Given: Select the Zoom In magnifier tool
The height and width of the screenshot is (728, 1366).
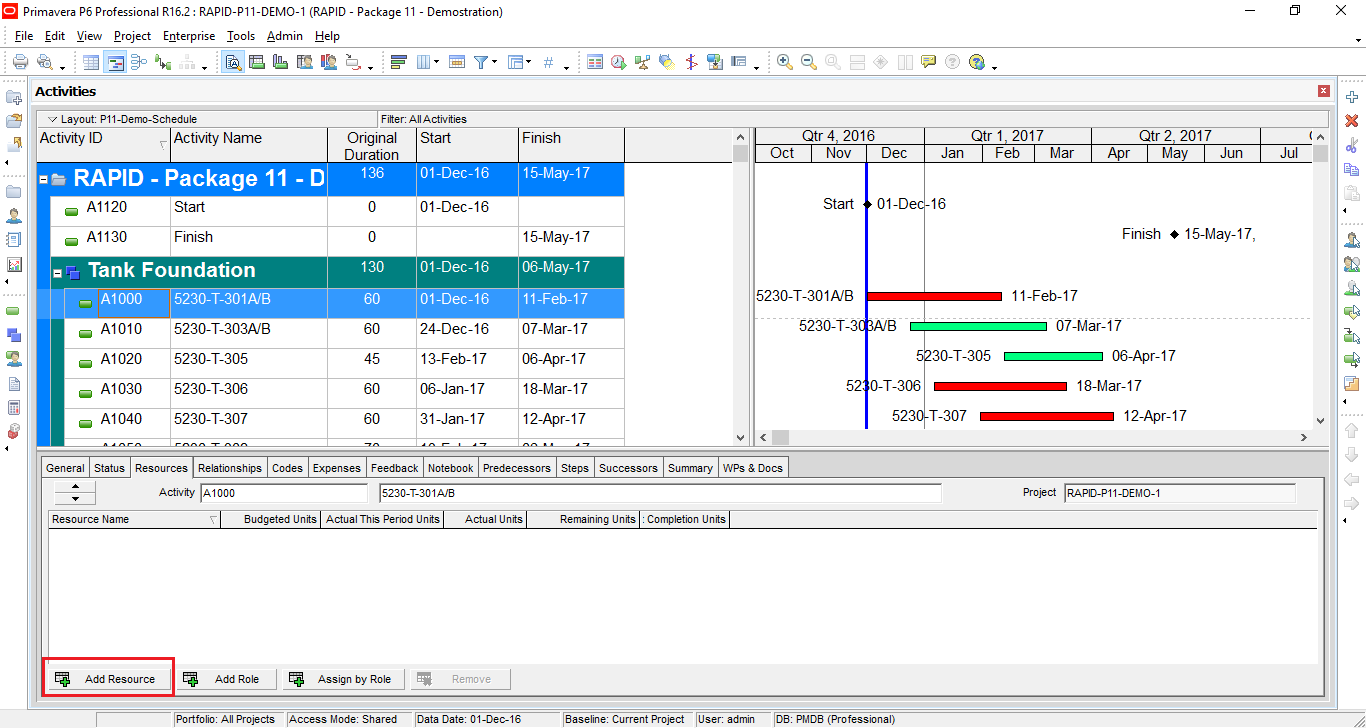Looking at the screenshot, I should click(x=783, y=62).
